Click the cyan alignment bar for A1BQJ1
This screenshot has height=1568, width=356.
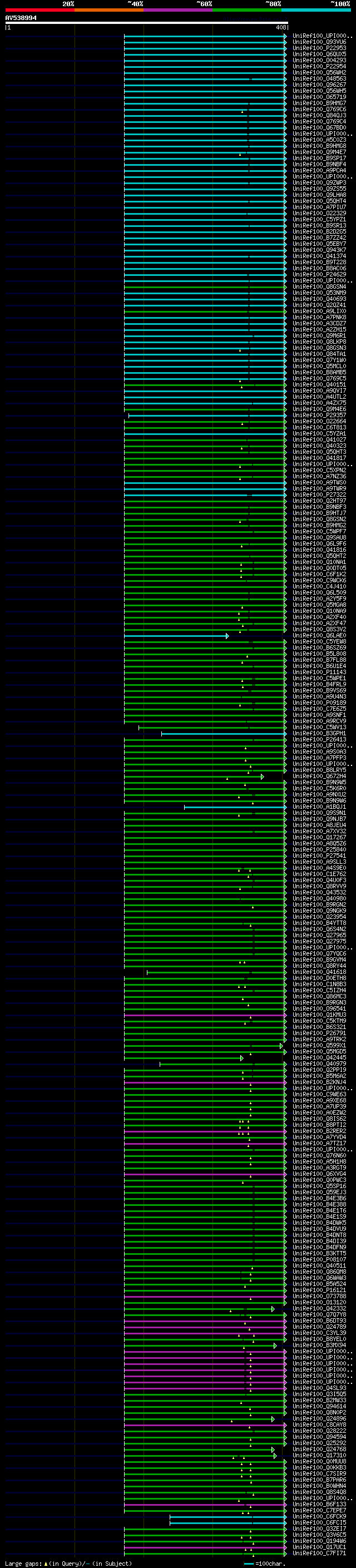(x=235, y=807)
